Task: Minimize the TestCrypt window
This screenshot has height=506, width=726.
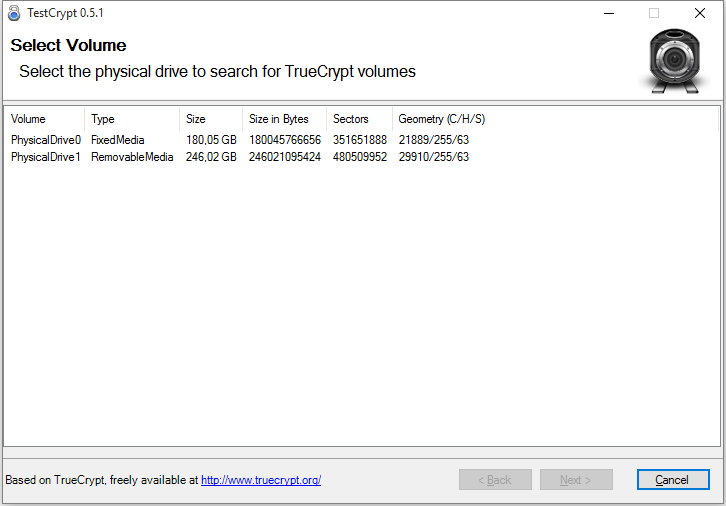Action: click(x=609, y=13)
